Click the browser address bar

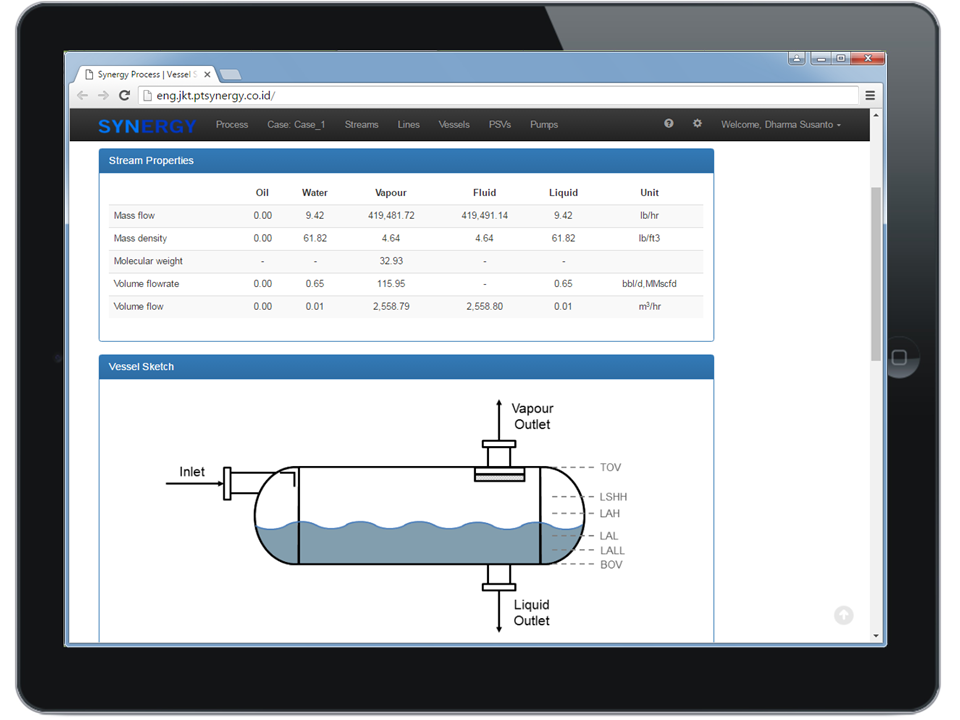[x=500, y=96]
